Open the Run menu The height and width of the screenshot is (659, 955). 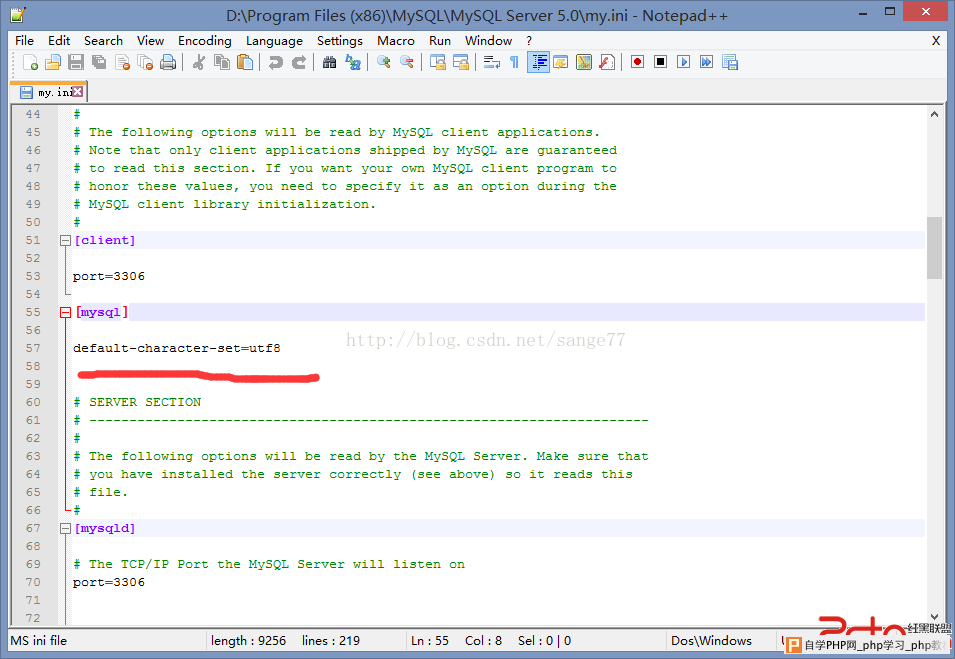click(x=440, y=41)
